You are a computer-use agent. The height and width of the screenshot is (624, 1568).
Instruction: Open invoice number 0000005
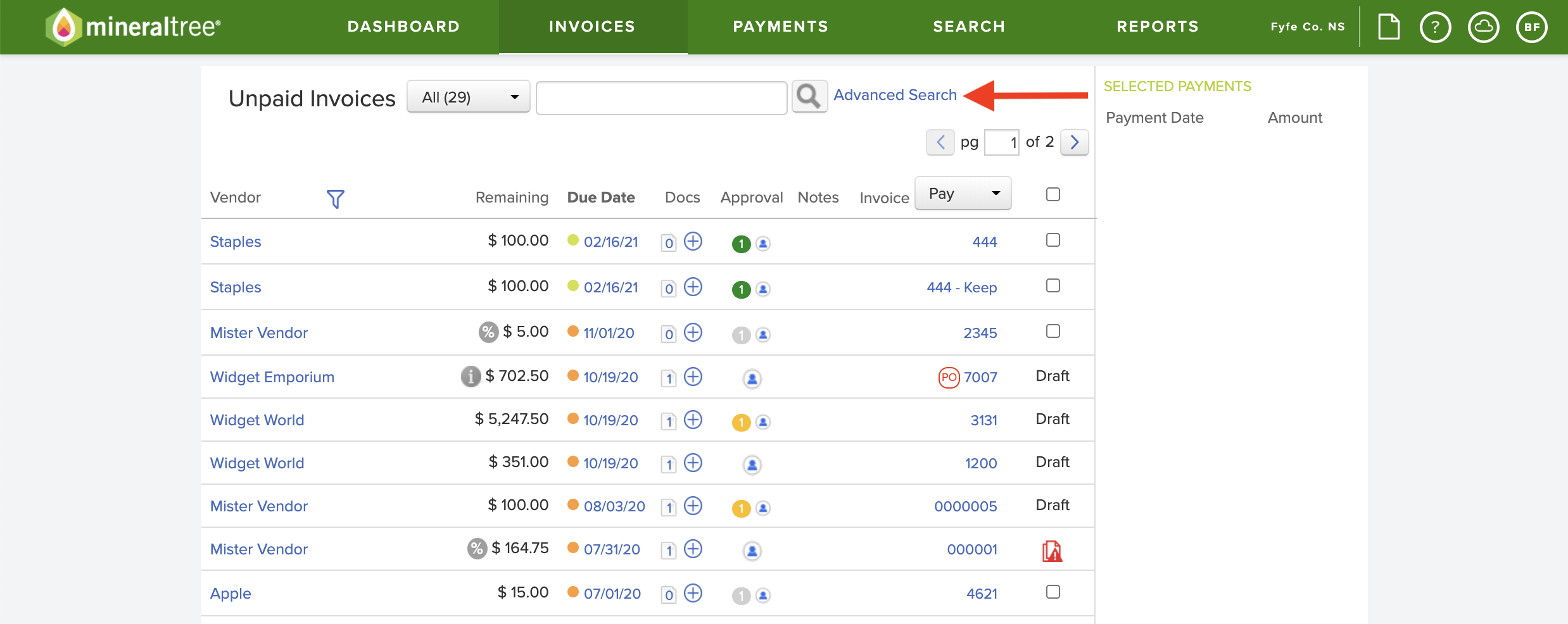pyautogui.click(x=965, y=506)
